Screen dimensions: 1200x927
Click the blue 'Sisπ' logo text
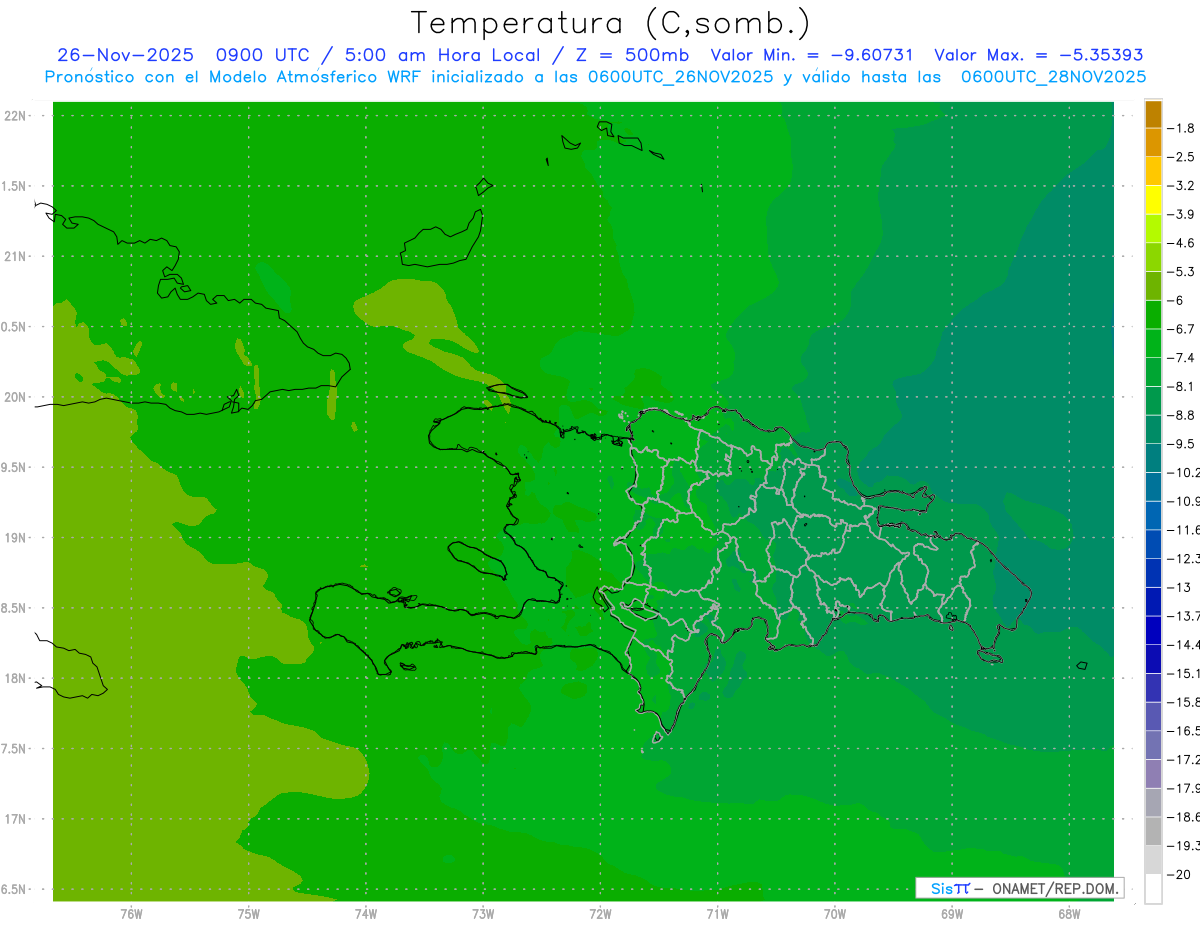[949, 888]
